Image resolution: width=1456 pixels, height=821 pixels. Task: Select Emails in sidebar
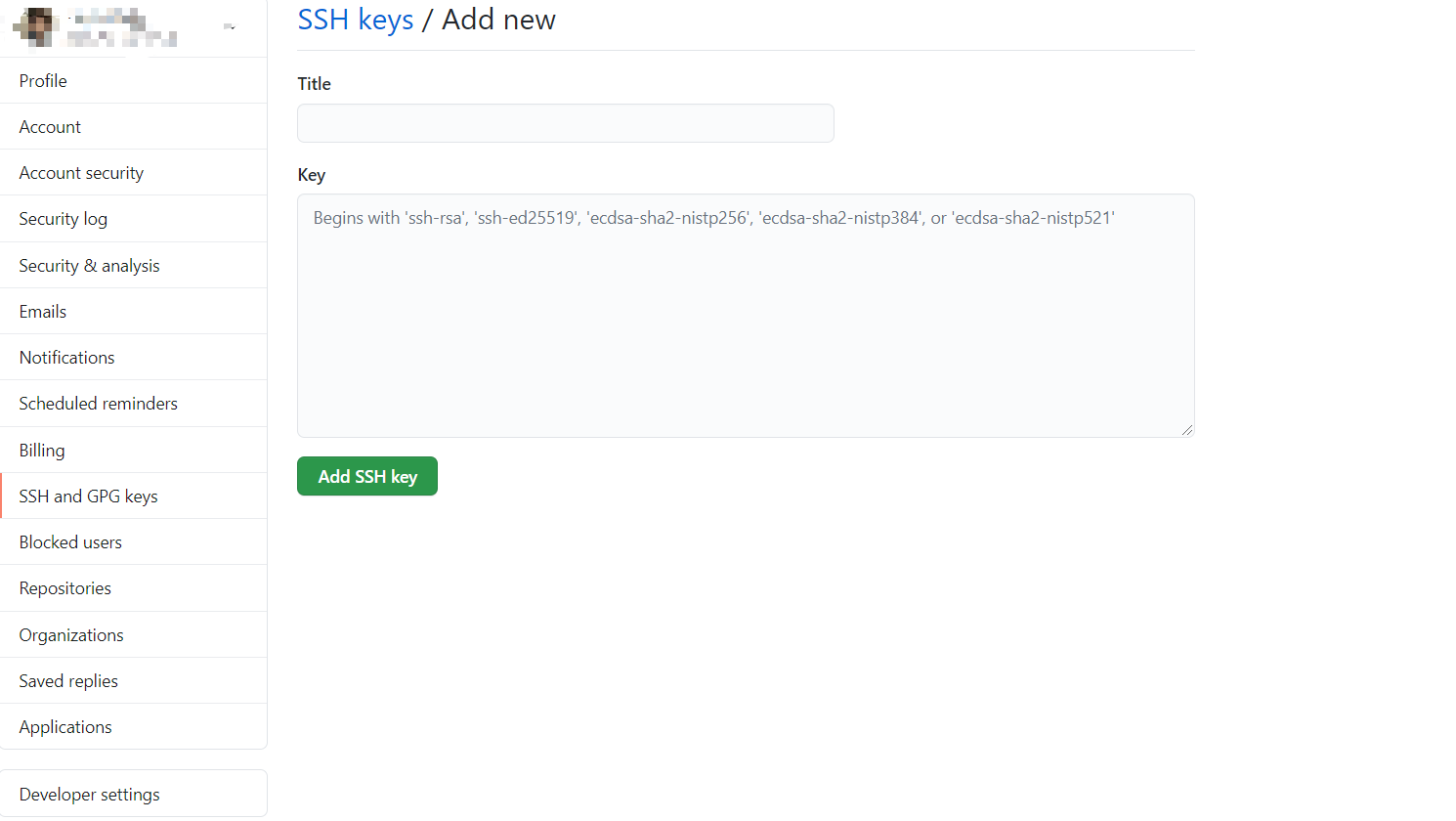tap(133, 311)
